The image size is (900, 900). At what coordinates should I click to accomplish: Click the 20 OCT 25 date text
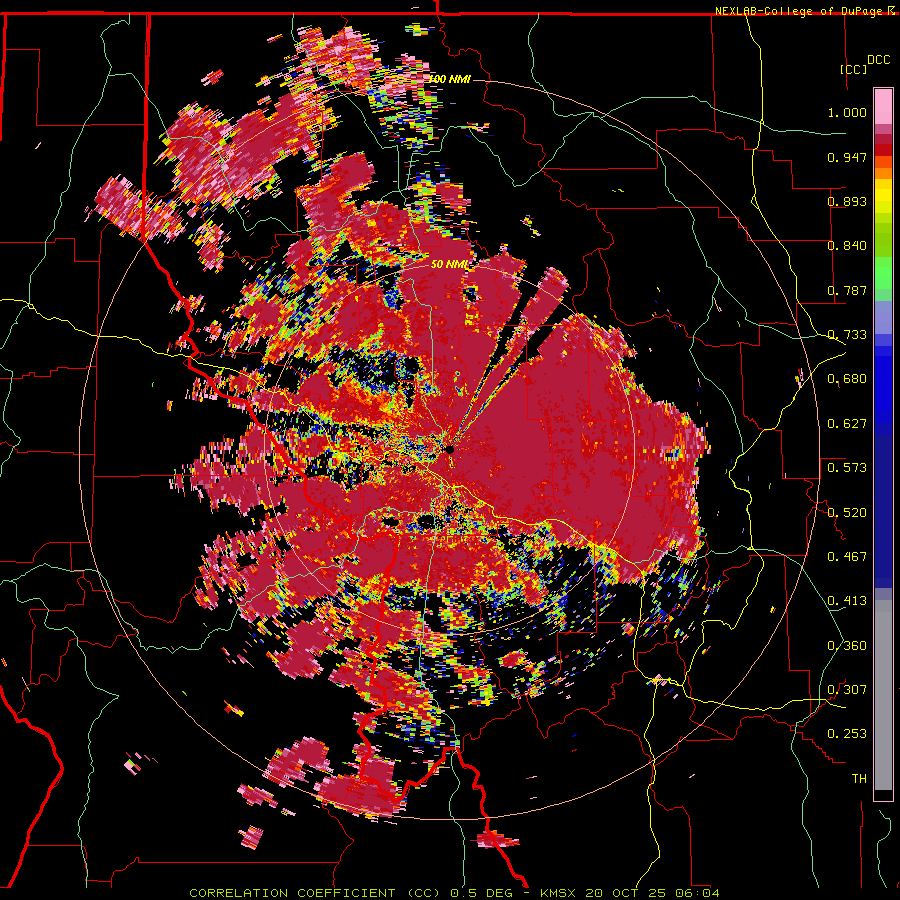click(627, 893)
